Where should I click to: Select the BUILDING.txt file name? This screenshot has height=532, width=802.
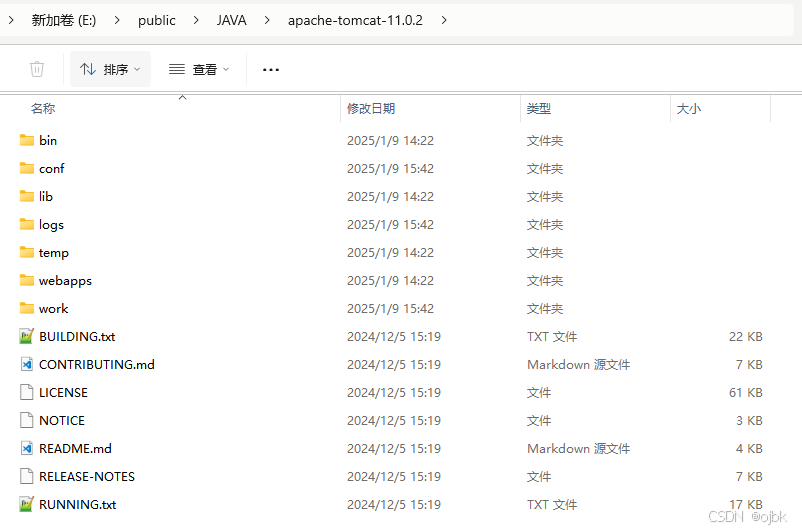pos(77,337)
